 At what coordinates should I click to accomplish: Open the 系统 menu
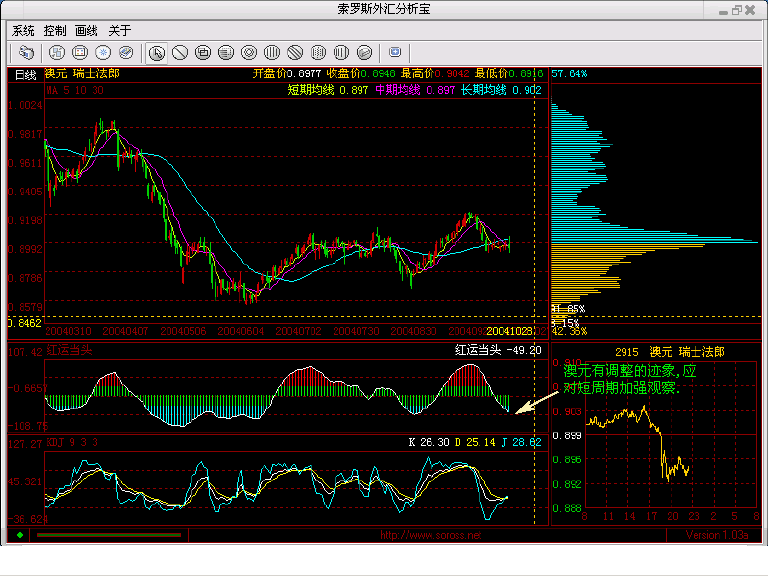(23, 30)
